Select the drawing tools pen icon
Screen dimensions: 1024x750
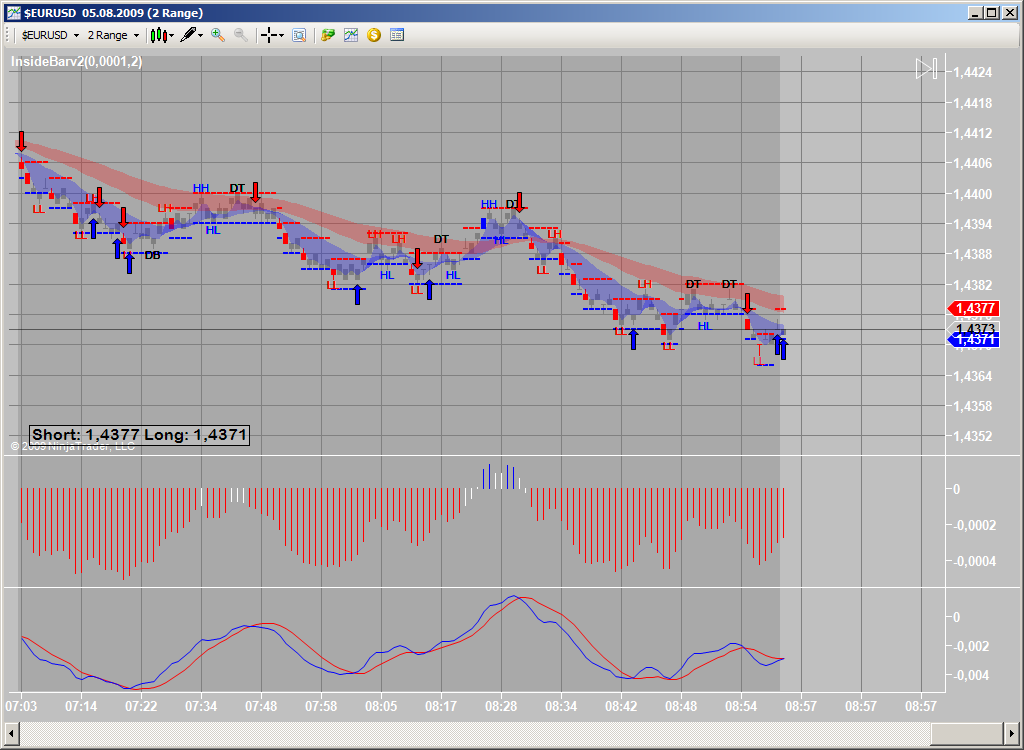tap(188, 35)
